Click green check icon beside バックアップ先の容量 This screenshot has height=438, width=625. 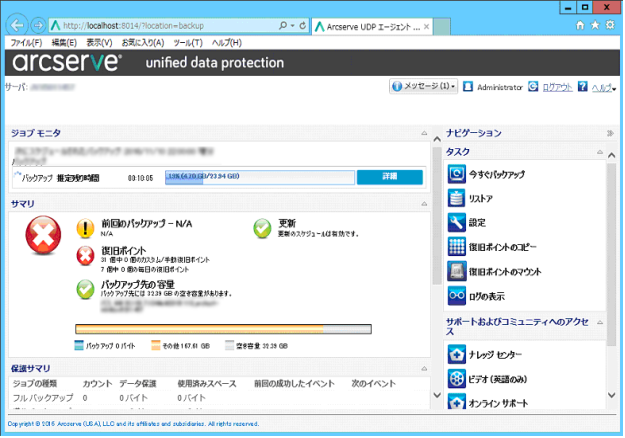tap(85, 289)
